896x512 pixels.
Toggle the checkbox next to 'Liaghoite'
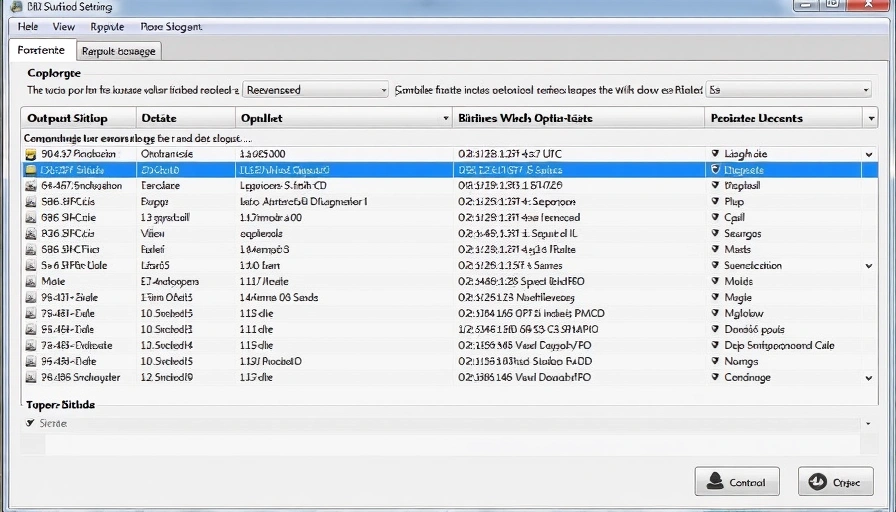[714, 155]
